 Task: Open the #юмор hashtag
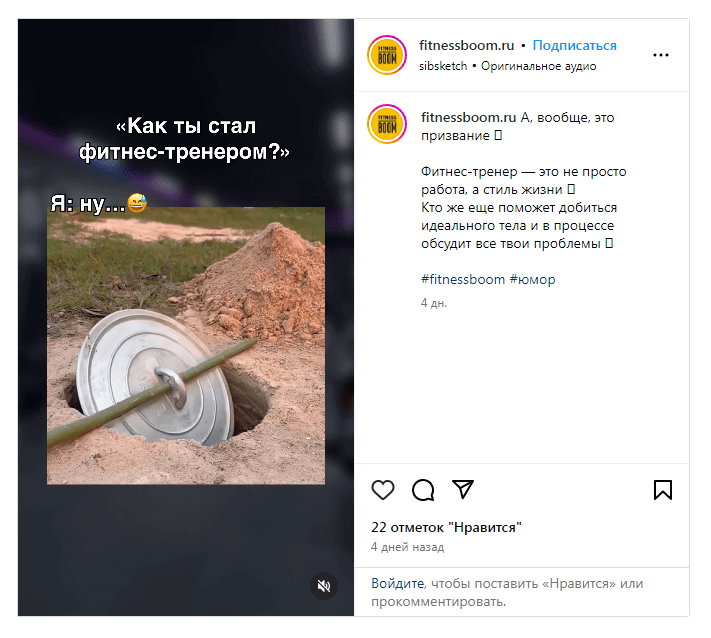click(532, 279)
